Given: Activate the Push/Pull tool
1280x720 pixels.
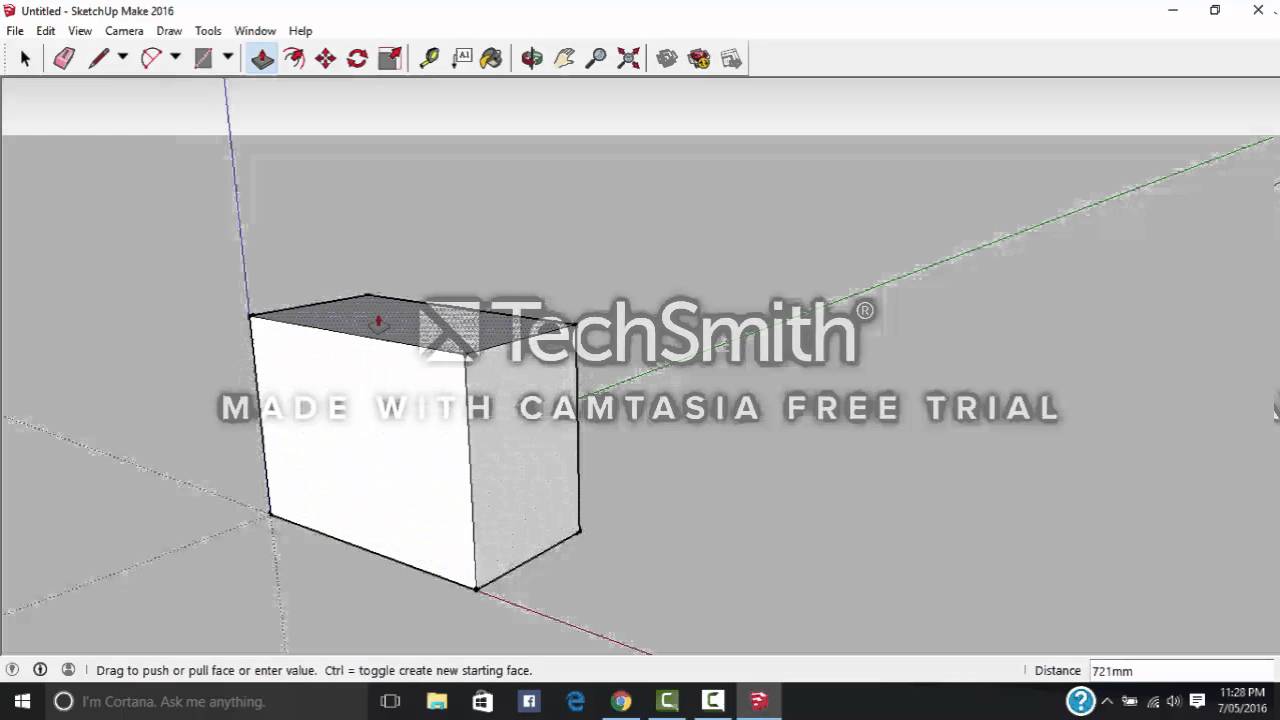Looking at the screenshot, I should click(x=262, y=59).
